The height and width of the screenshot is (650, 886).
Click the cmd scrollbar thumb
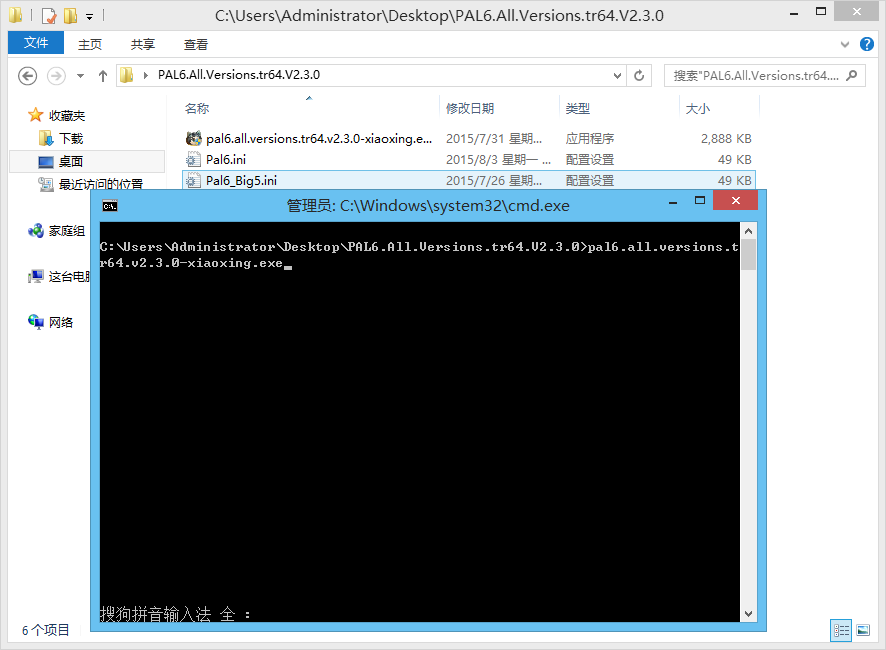tap(748, 254)
